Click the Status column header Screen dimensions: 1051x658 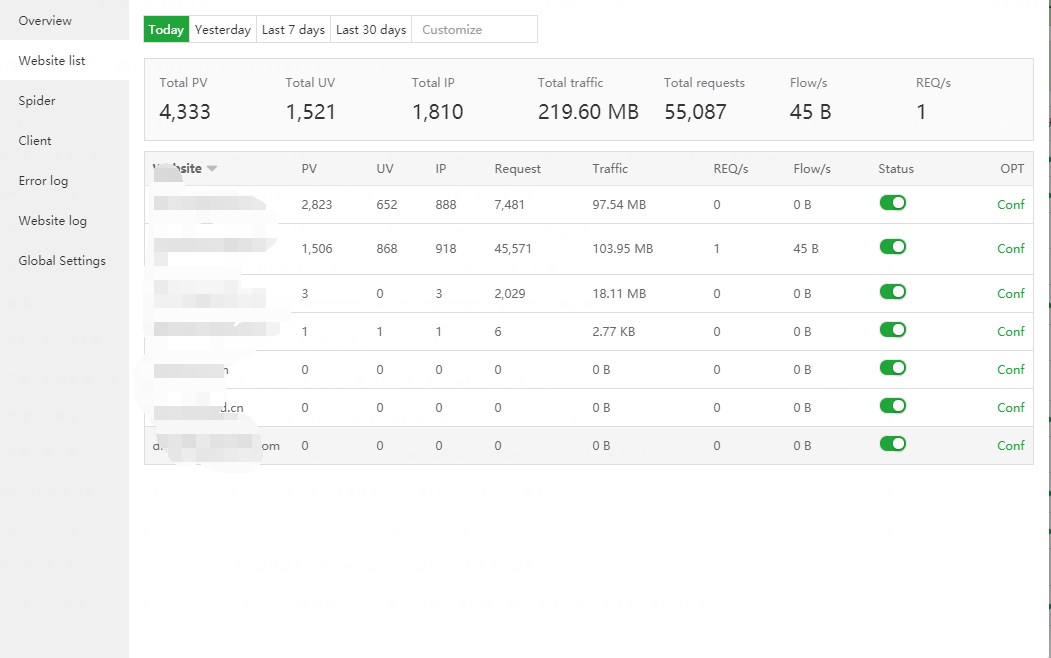pyautogui.click(x=895, y=169)
